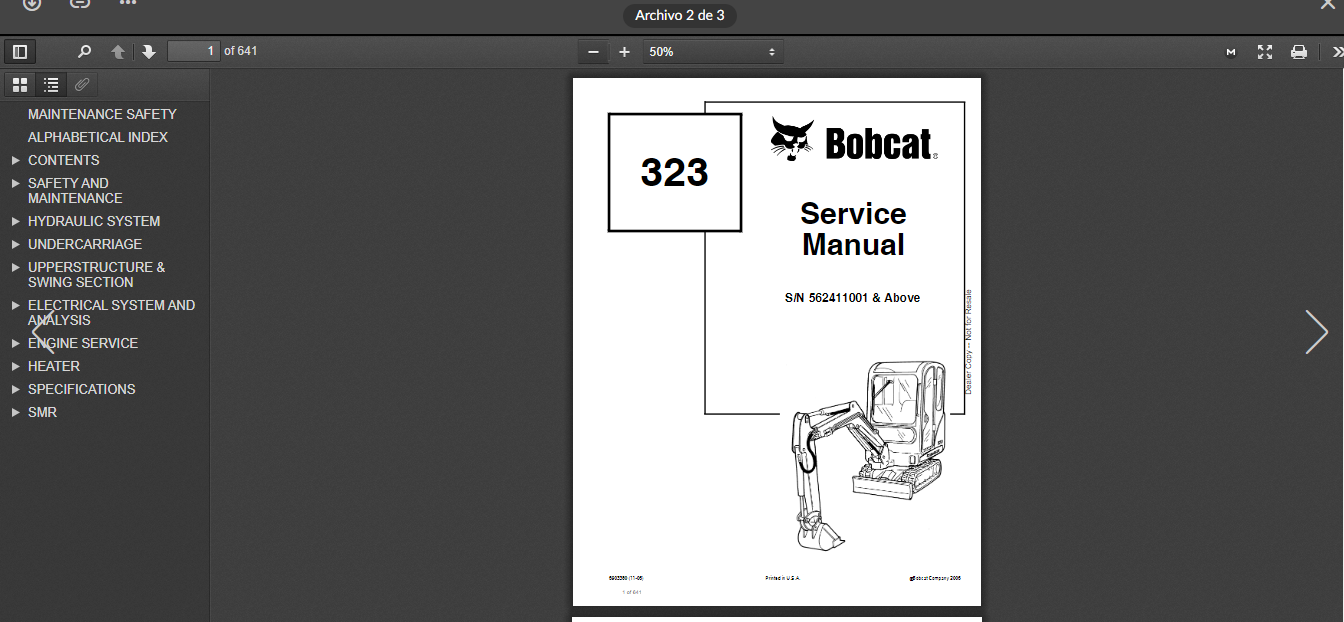Screen dimensions: 1344x622
Task: Expand UNDERCARRIAGE triangle
Action: [15, 244]
